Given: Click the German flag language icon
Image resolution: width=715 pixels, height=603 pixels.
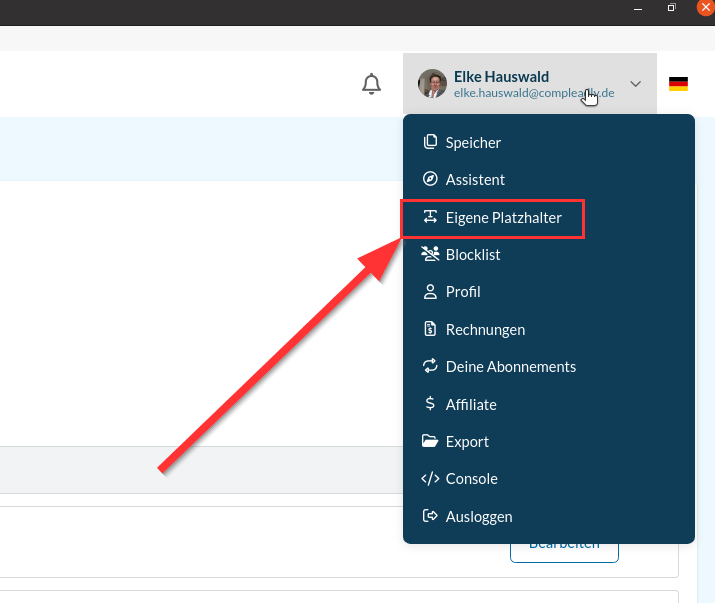Looking at the screenshot, I should click(678, 84).
